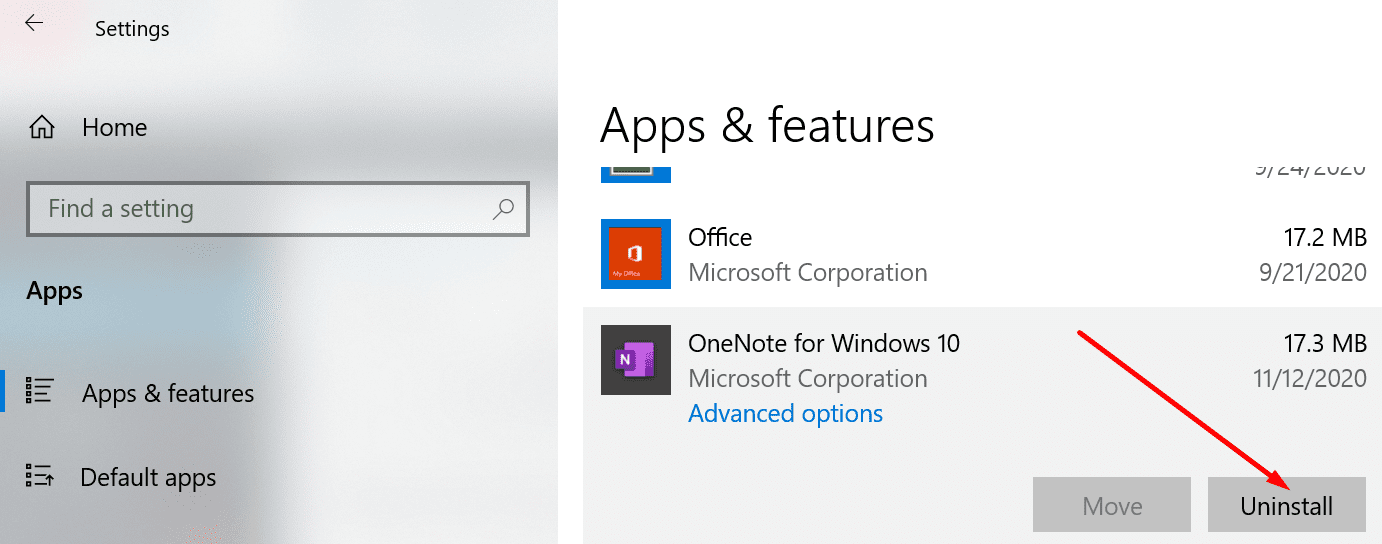This screenshot has height=544, width=1382.
Task: Click the Default apps icon
Action: 40,475
